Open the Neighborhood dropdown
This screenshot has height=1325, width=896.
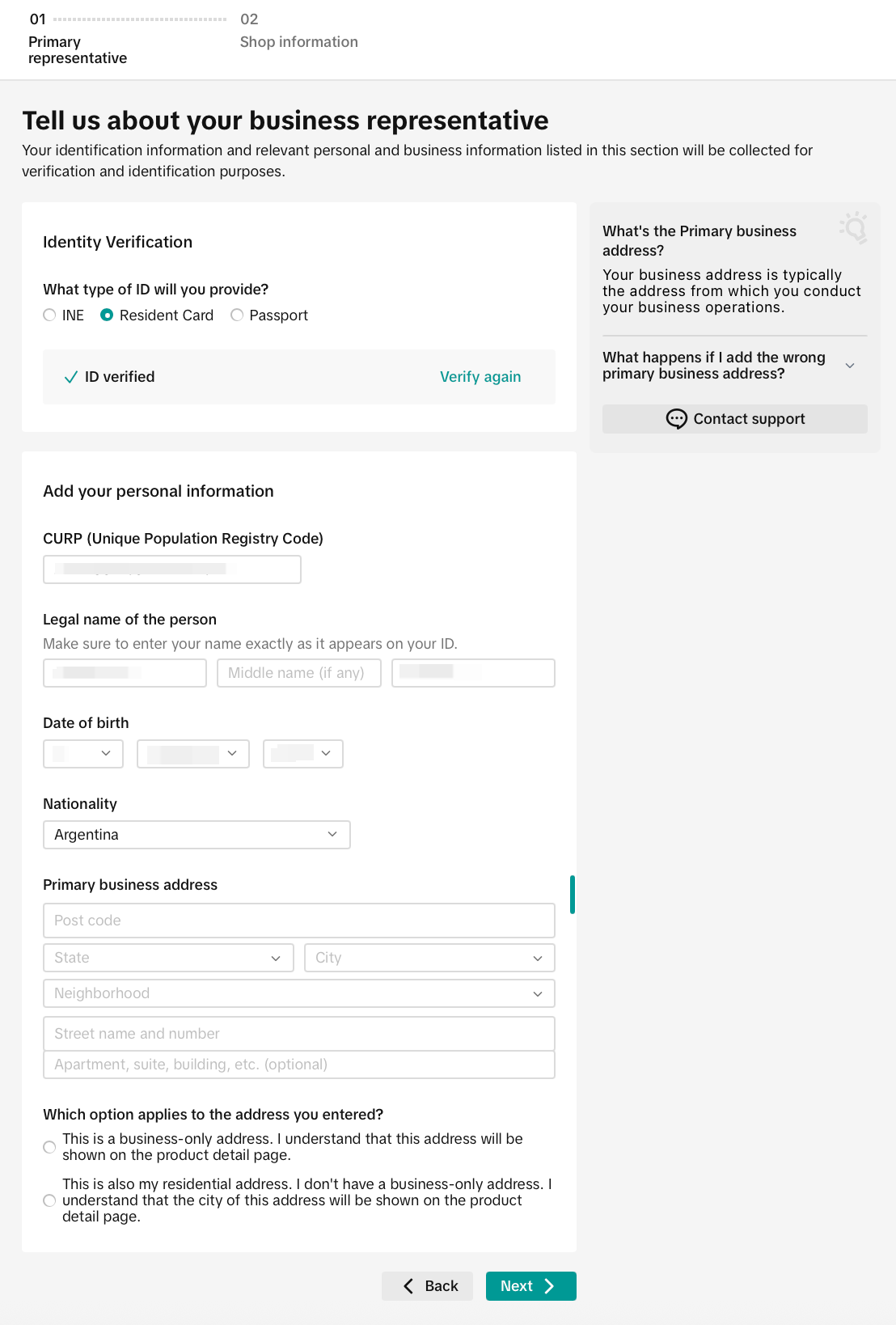click(x=299, y=993)
